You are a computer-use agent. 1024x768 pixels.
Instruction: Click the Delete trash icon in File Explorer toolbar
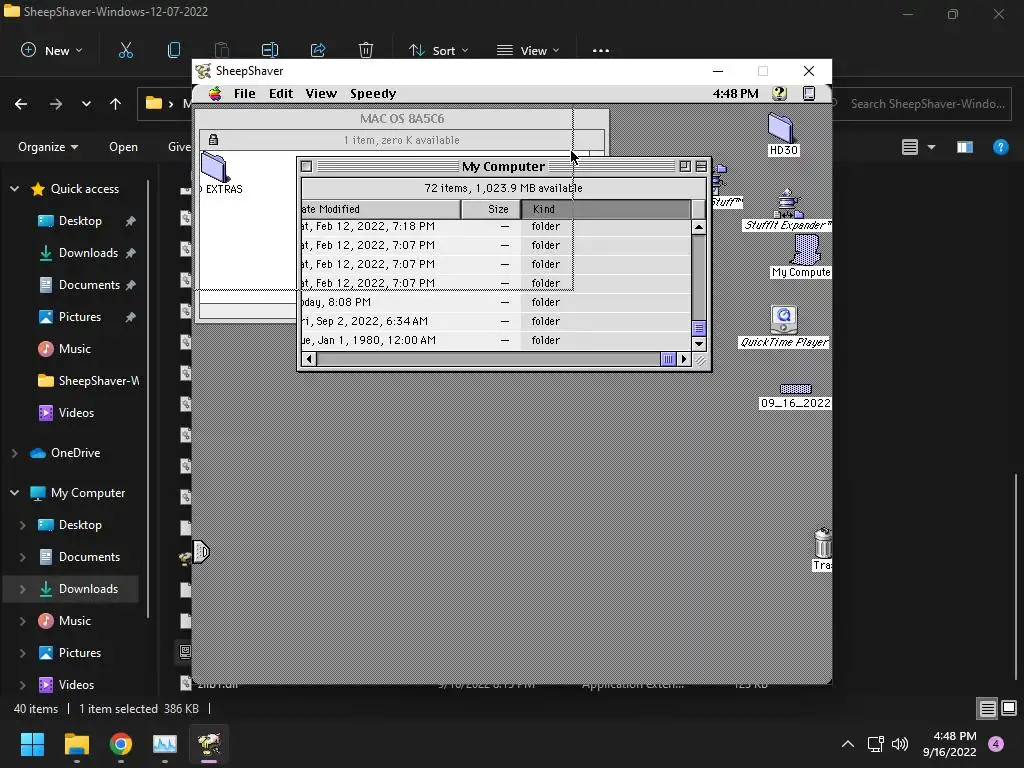click(x=366, y=50)
